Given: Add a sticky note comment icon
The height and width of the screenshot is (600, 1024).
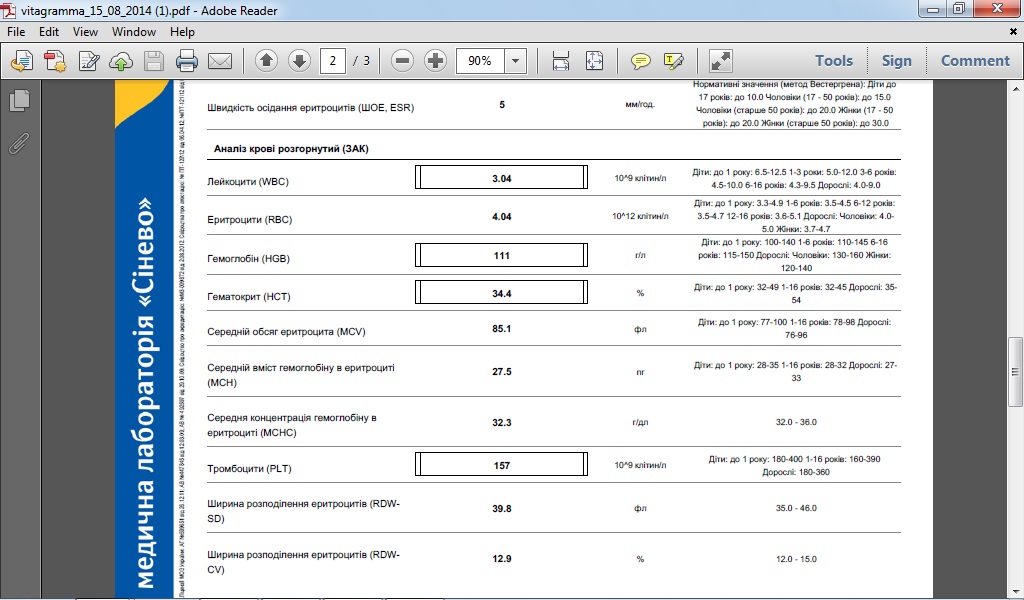Looking at the screenshot, I should click(641, 61).
